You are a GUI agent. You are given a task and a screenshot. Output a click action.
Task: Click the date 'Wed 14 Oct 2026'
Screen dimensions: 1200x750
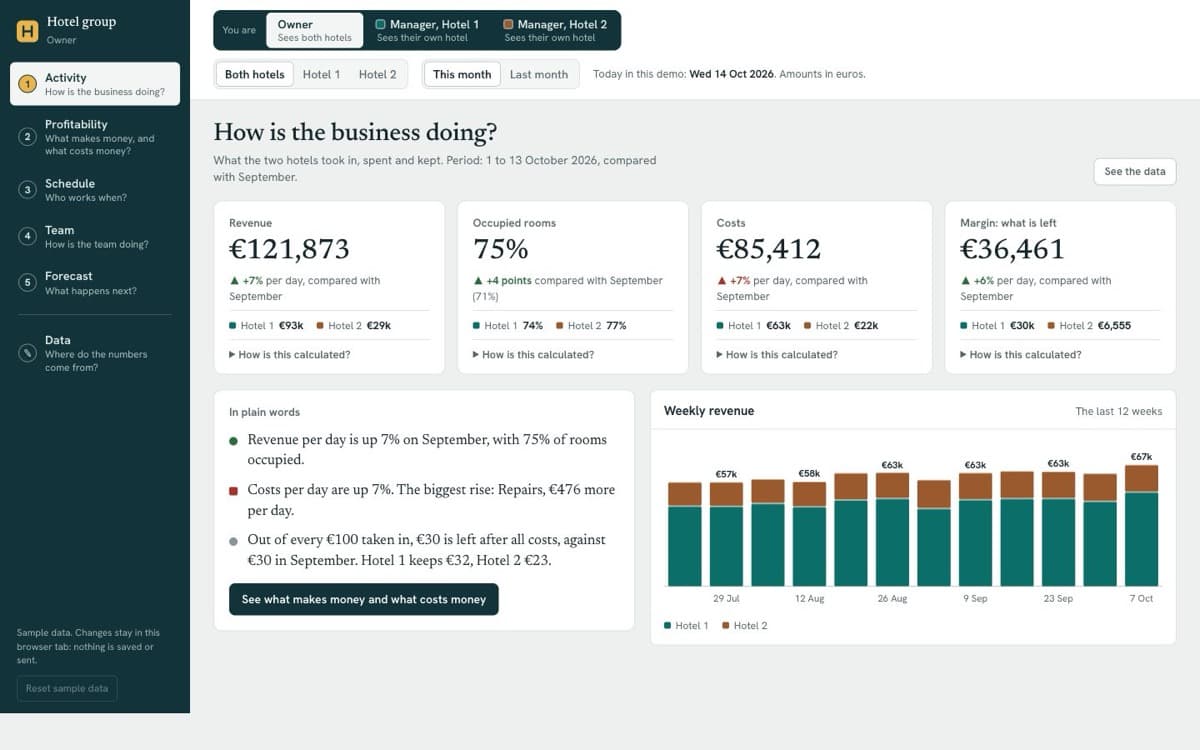(732, 74)
